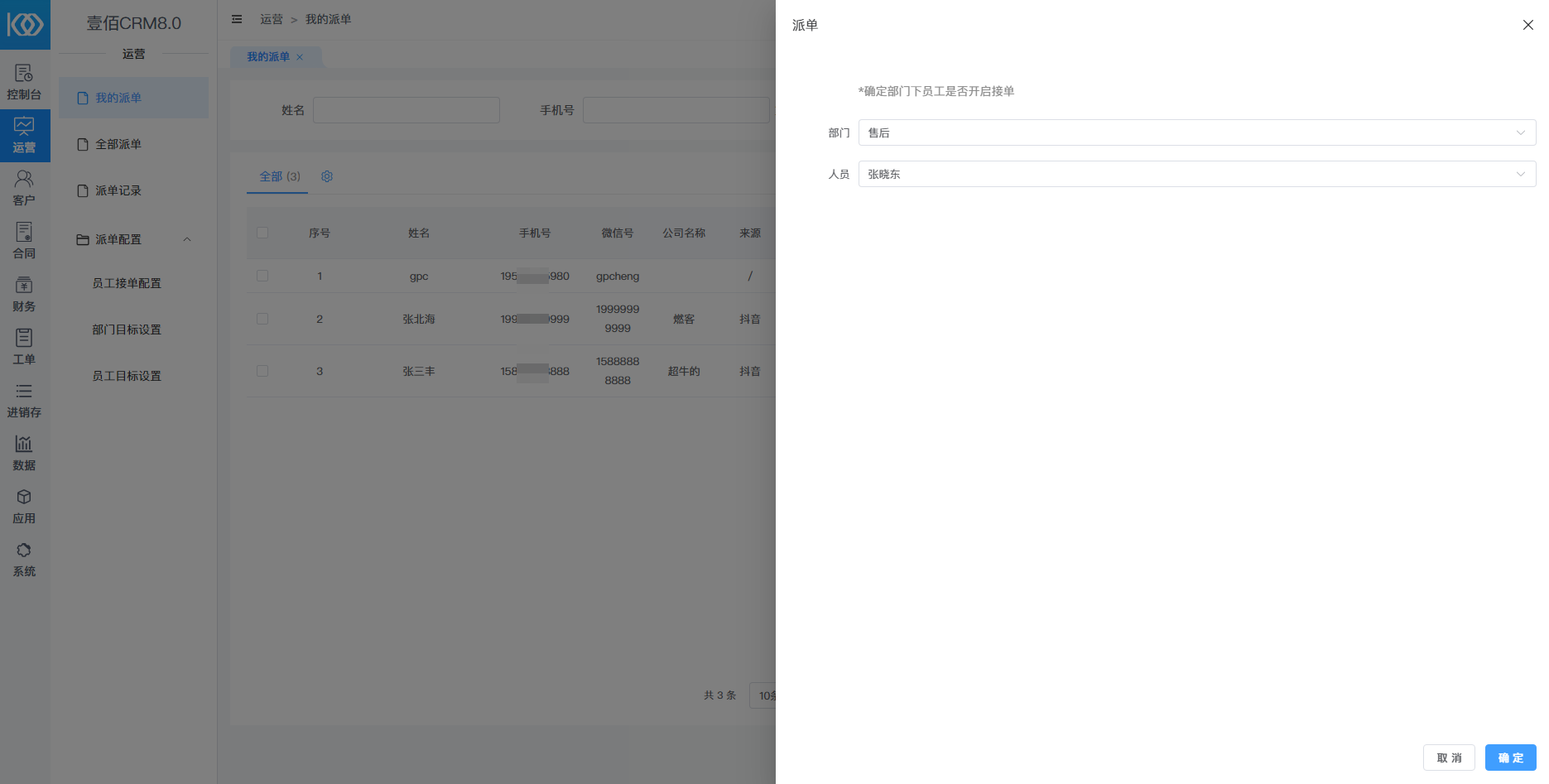Click the 手机号 search input field
Viewport: 1549px width, 784px height.
click(x=676, y=110)
